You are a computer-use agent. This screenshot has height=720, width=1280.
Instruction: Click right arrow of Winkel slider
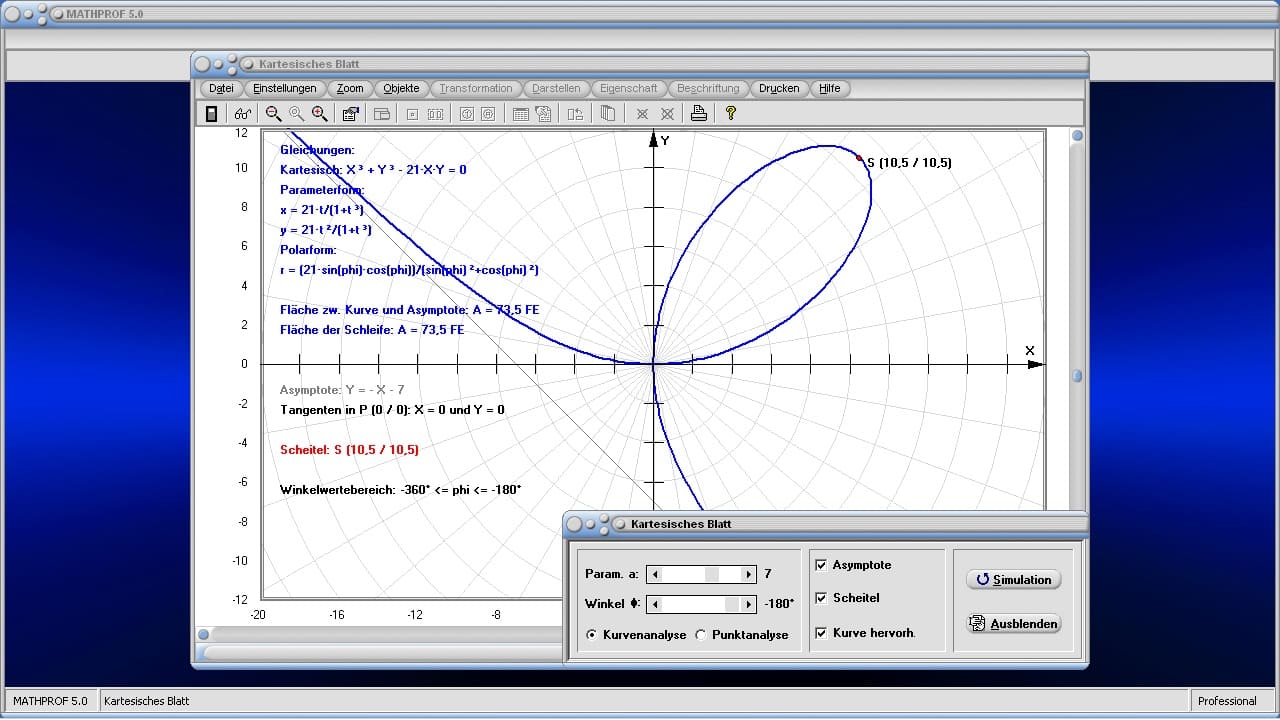coord(748,604)
